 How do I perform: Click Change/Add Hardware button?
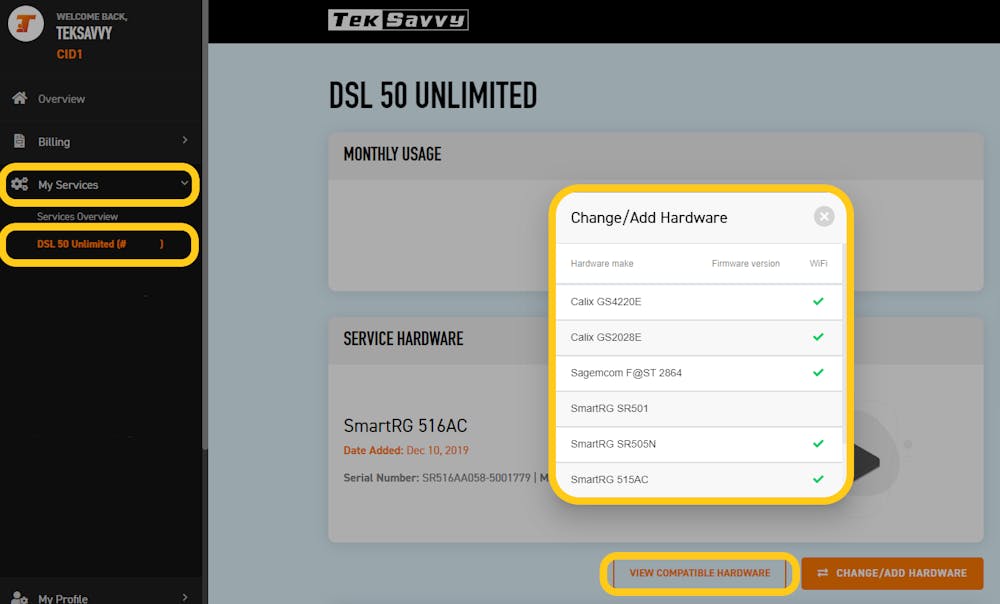(892, 573)
